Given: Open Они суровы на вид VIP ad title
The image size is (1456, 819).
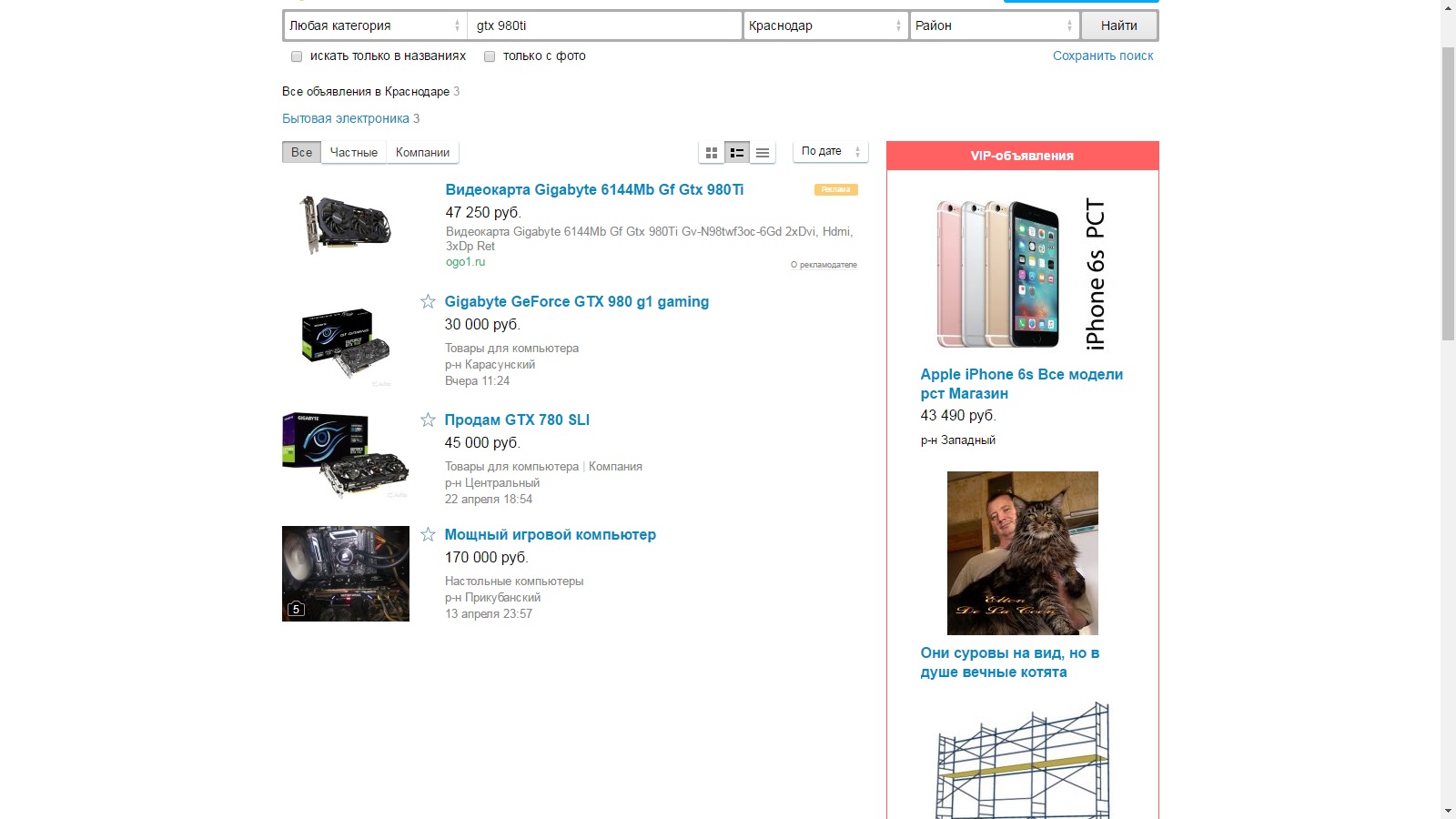Looking at the screenshot, I should click(x=1010, y=662).
